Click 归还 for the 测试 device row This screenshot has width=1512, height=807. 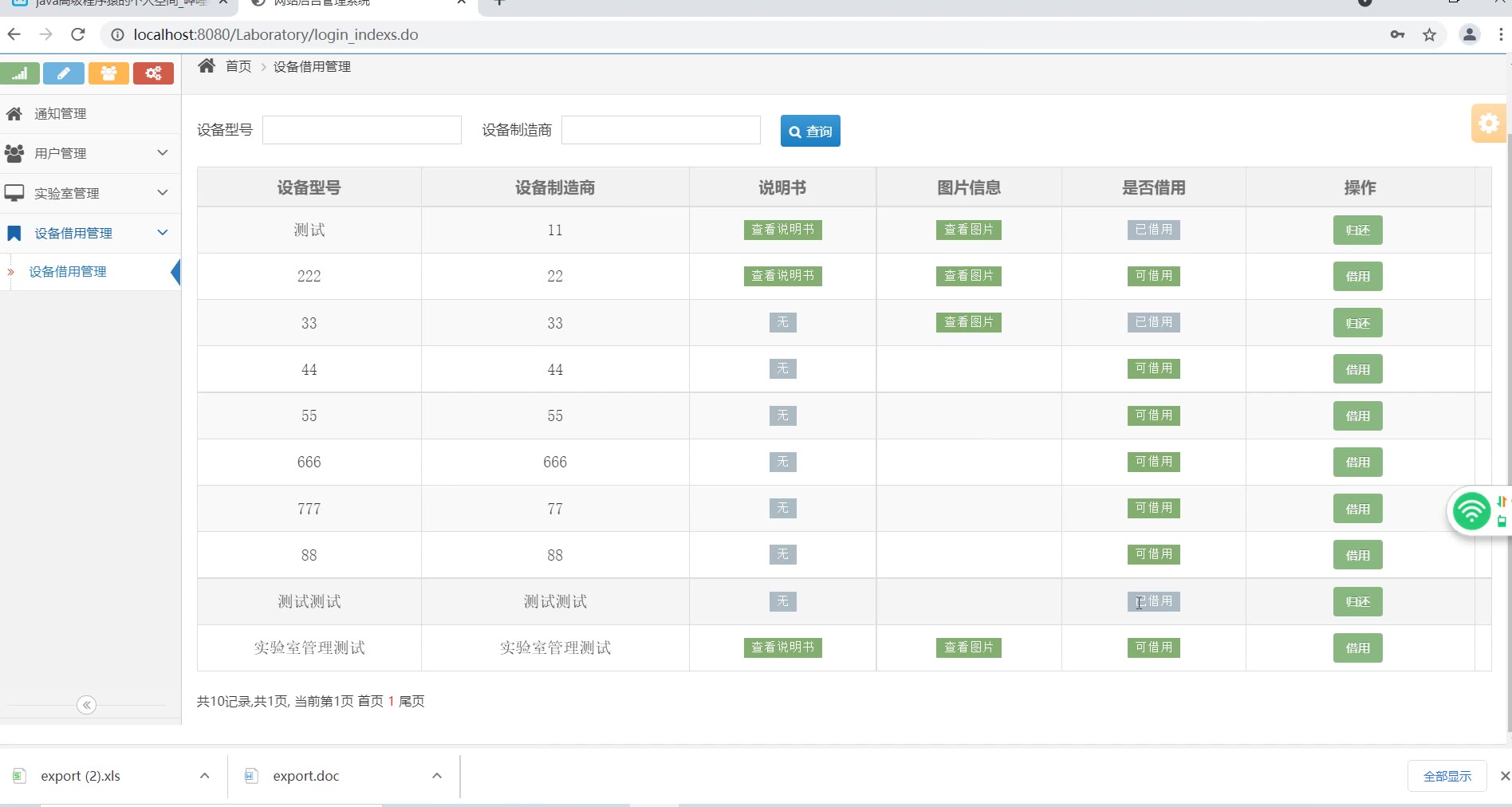pyautogui.click(x=1357, y=230)
